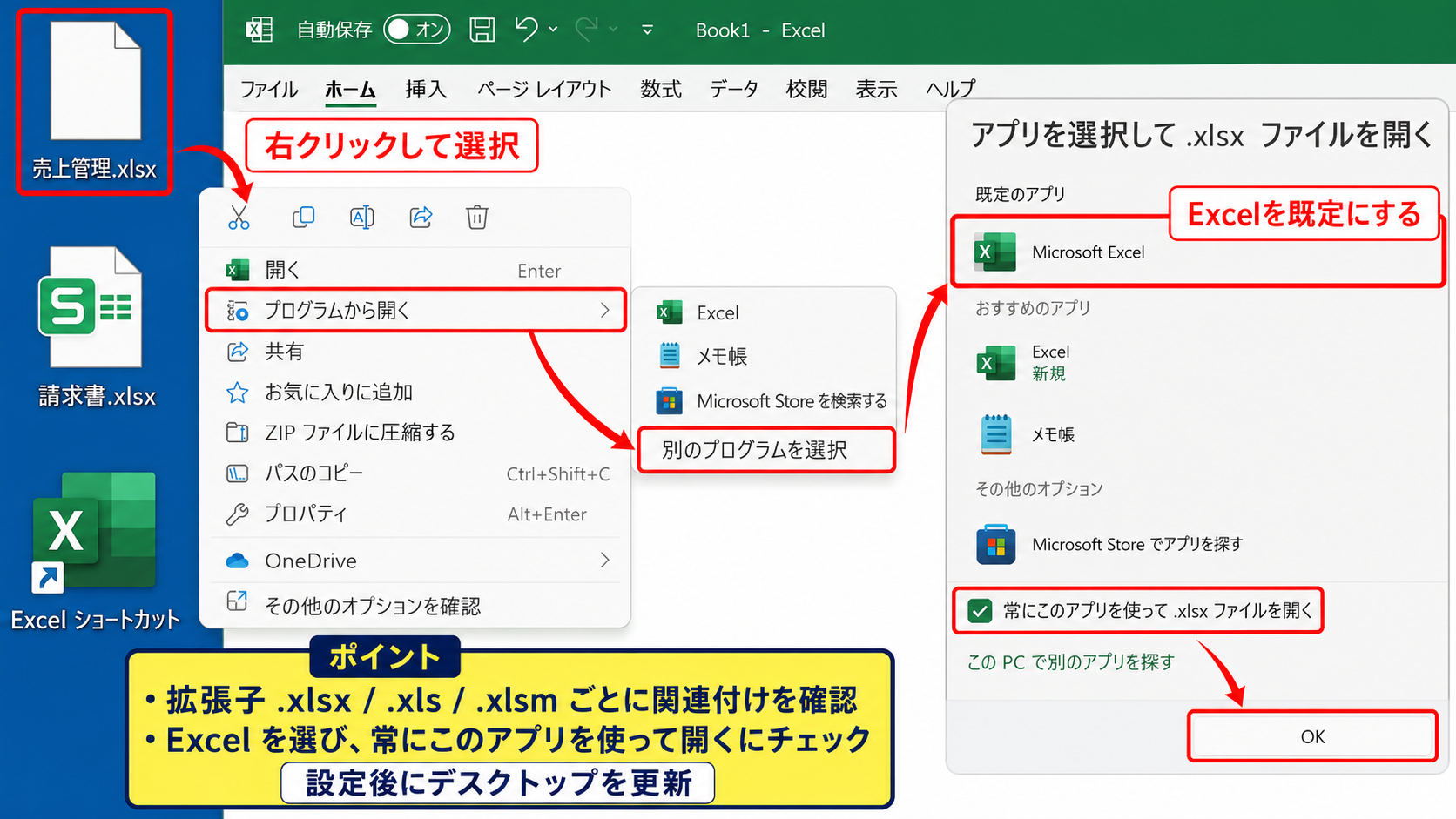Click the wrench icon beside プロパティ

[237, 514]
